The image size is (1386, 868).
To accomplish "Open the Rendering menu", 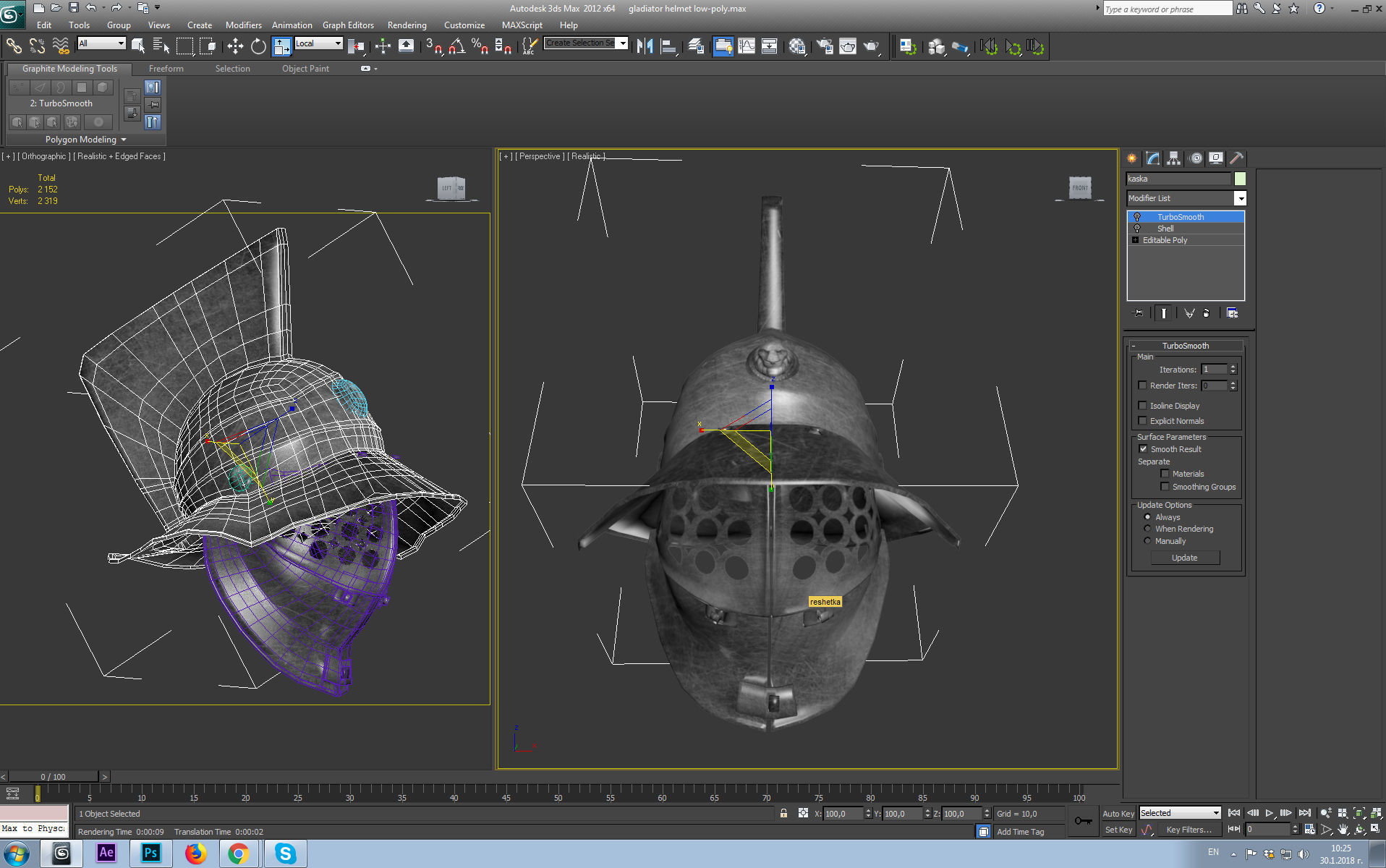I will (407, 25).
